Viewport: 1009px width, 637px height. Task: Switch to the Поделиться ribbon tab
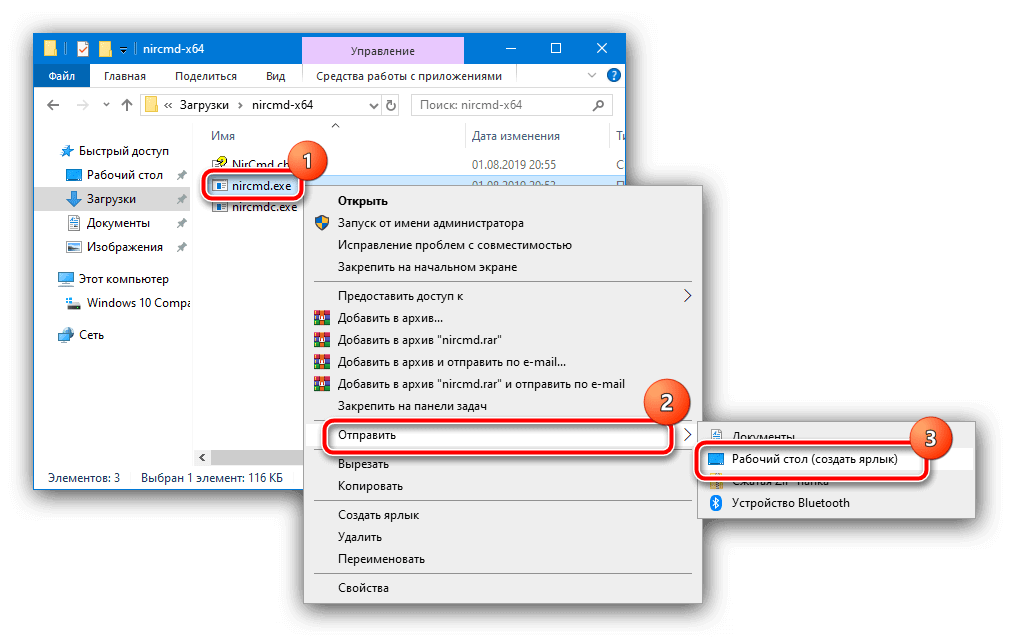click(x=206, y=76)
